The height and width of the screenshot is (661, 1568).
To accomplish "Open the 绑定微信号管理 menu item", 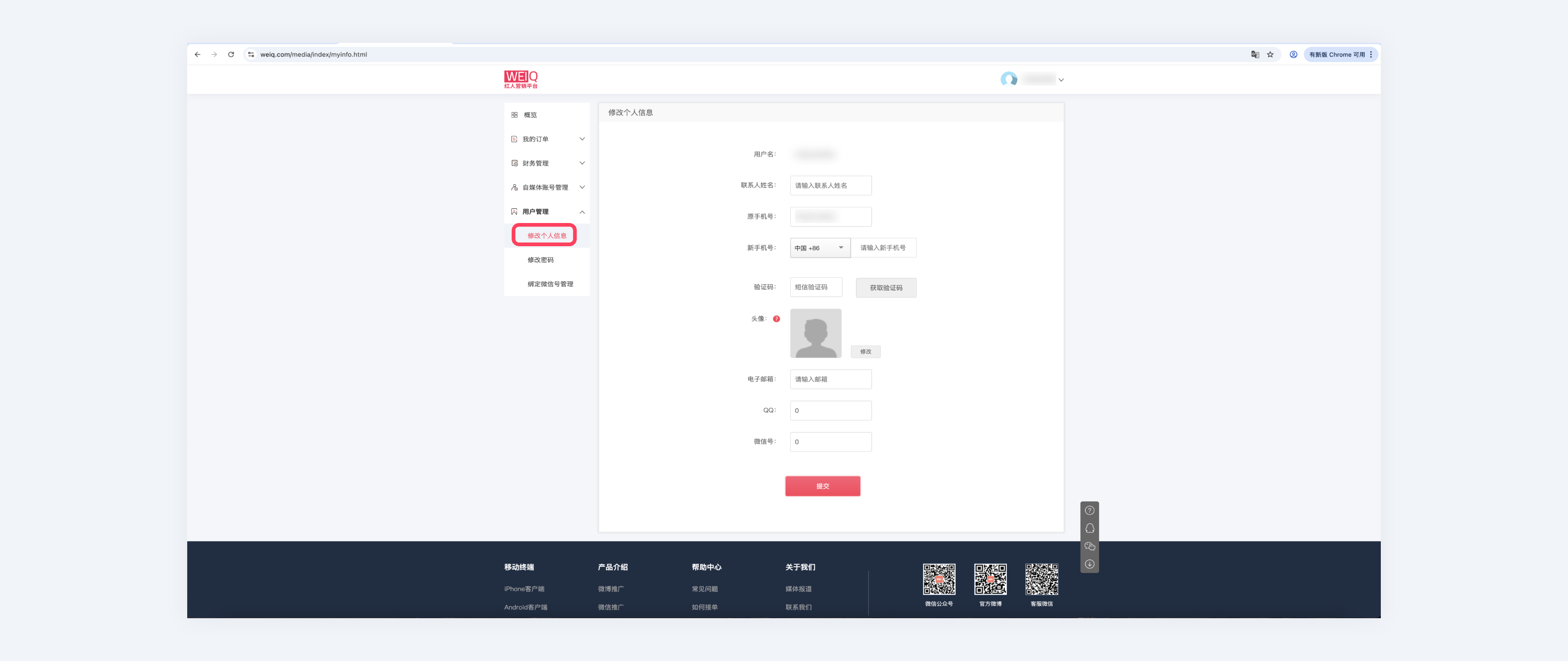I will pyautogui.click(x=550, y=284).
